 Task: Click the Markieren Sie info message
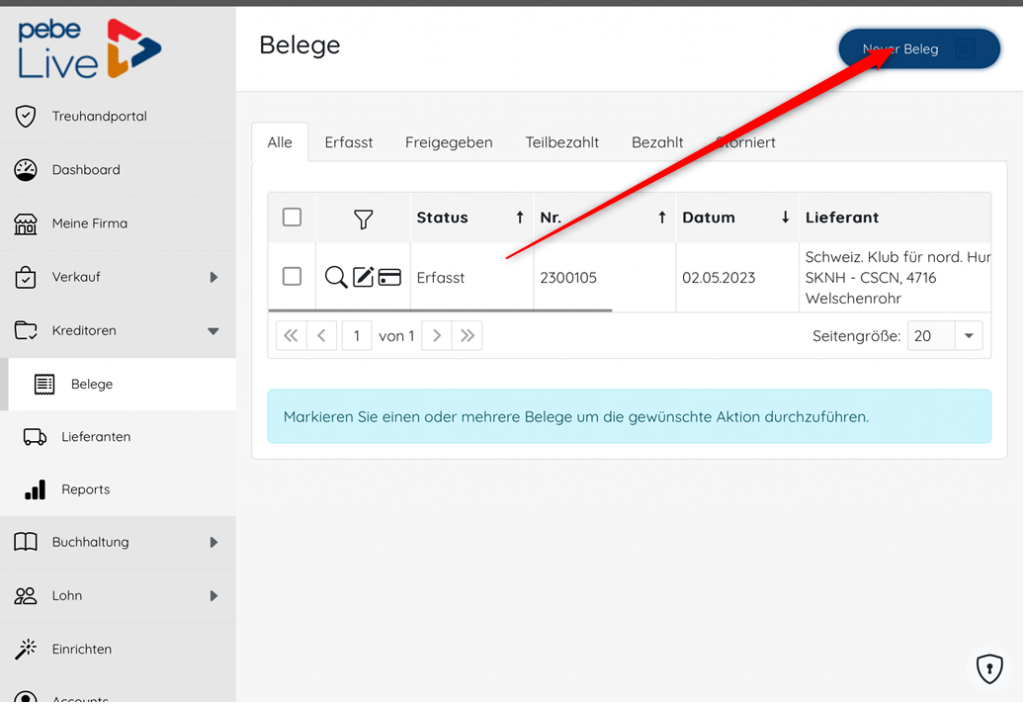[630, 416]
